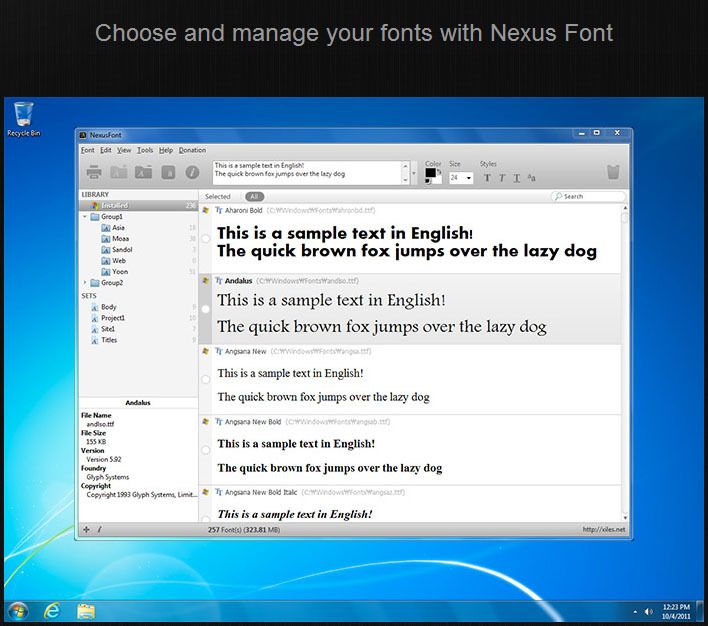Click sample text box up arrow
The height and width of the screenshot is (626, 708).
pyautogui.click(x=405, y=166)
